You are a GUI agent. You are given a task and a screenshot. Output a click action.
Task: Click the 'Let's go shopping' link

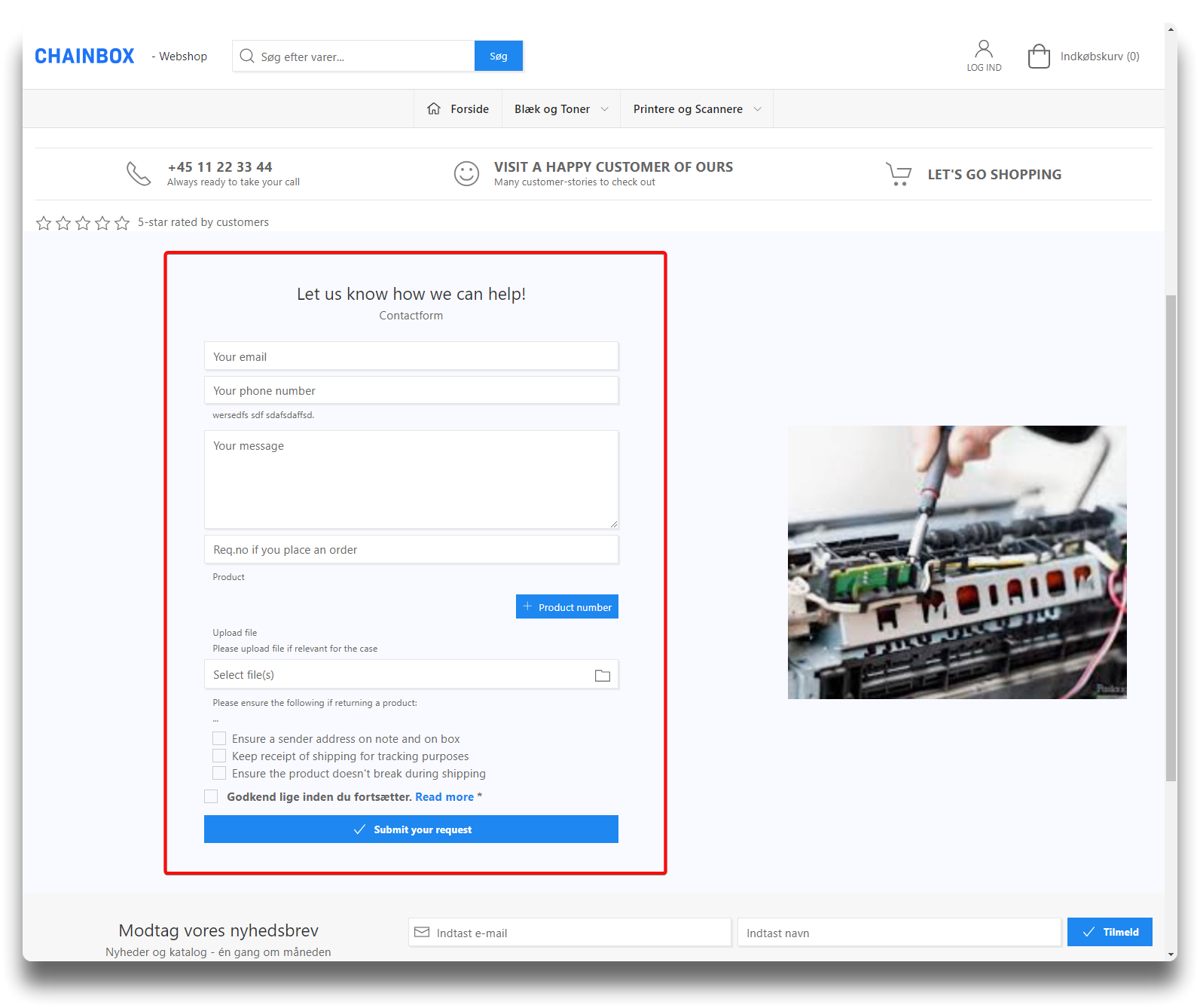[x=994, y=175]
